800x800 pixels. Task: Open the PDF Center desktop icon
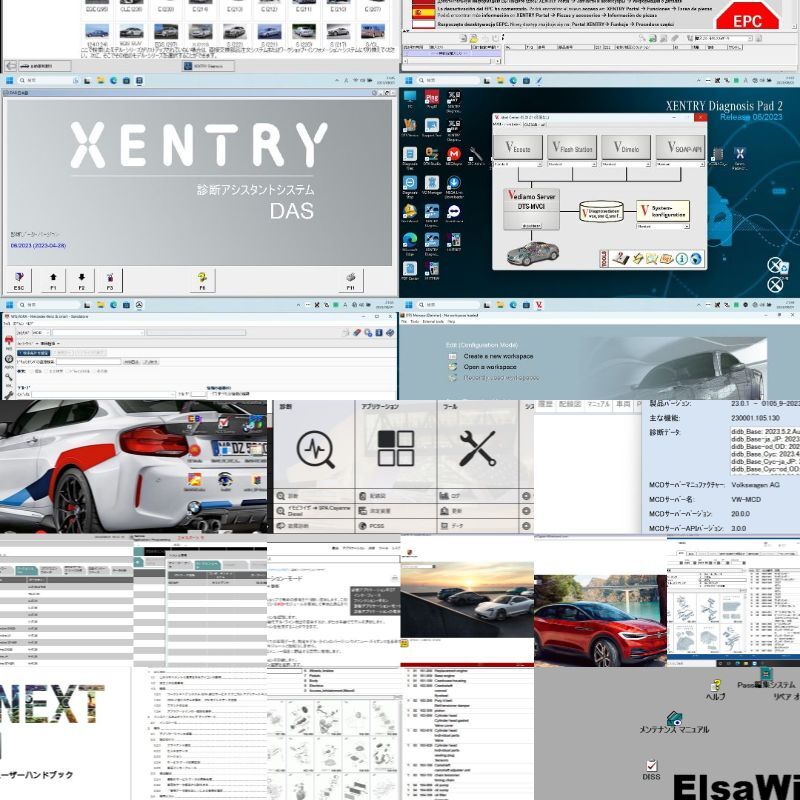click(410, 270)
